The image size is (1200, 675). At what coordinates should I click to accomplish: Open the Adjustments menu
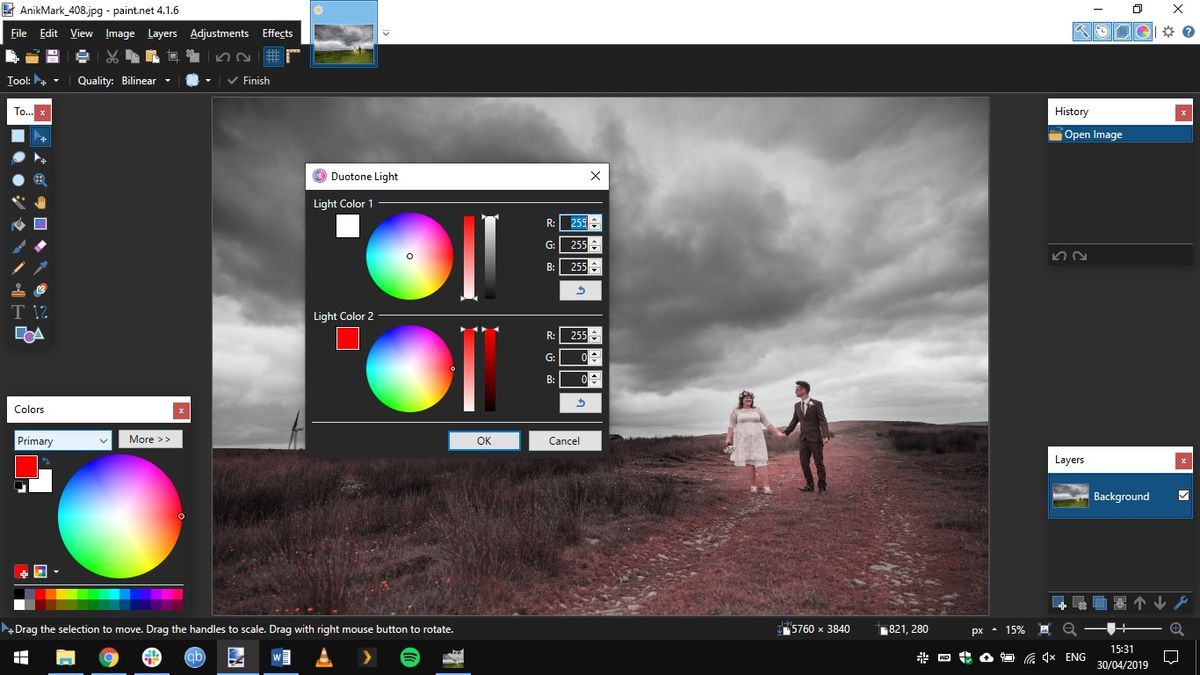coord(219,33)
